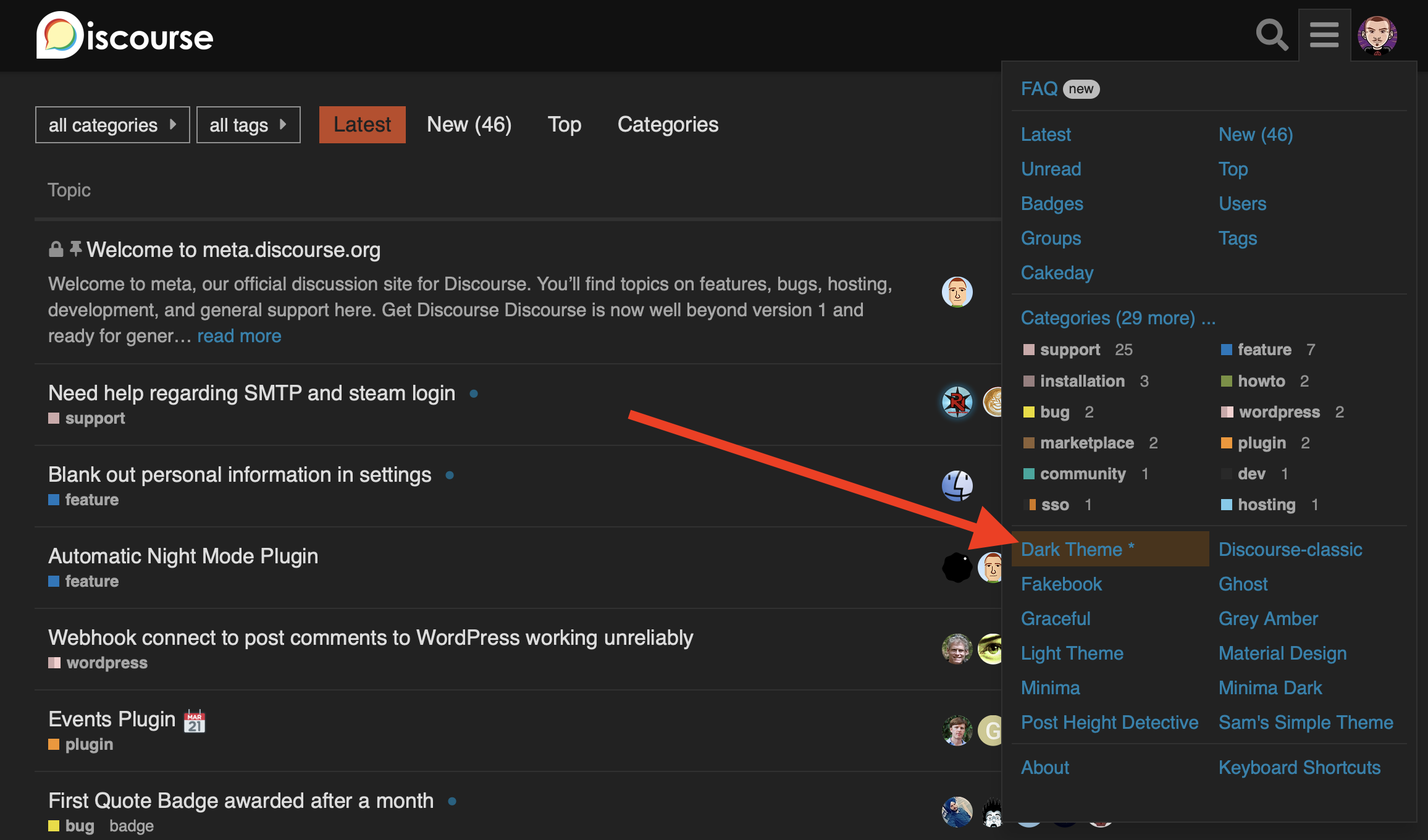This screenshot has height=840, width=1428.
Task: Switch to the Latest tab
Action: [x=363, y=125]
